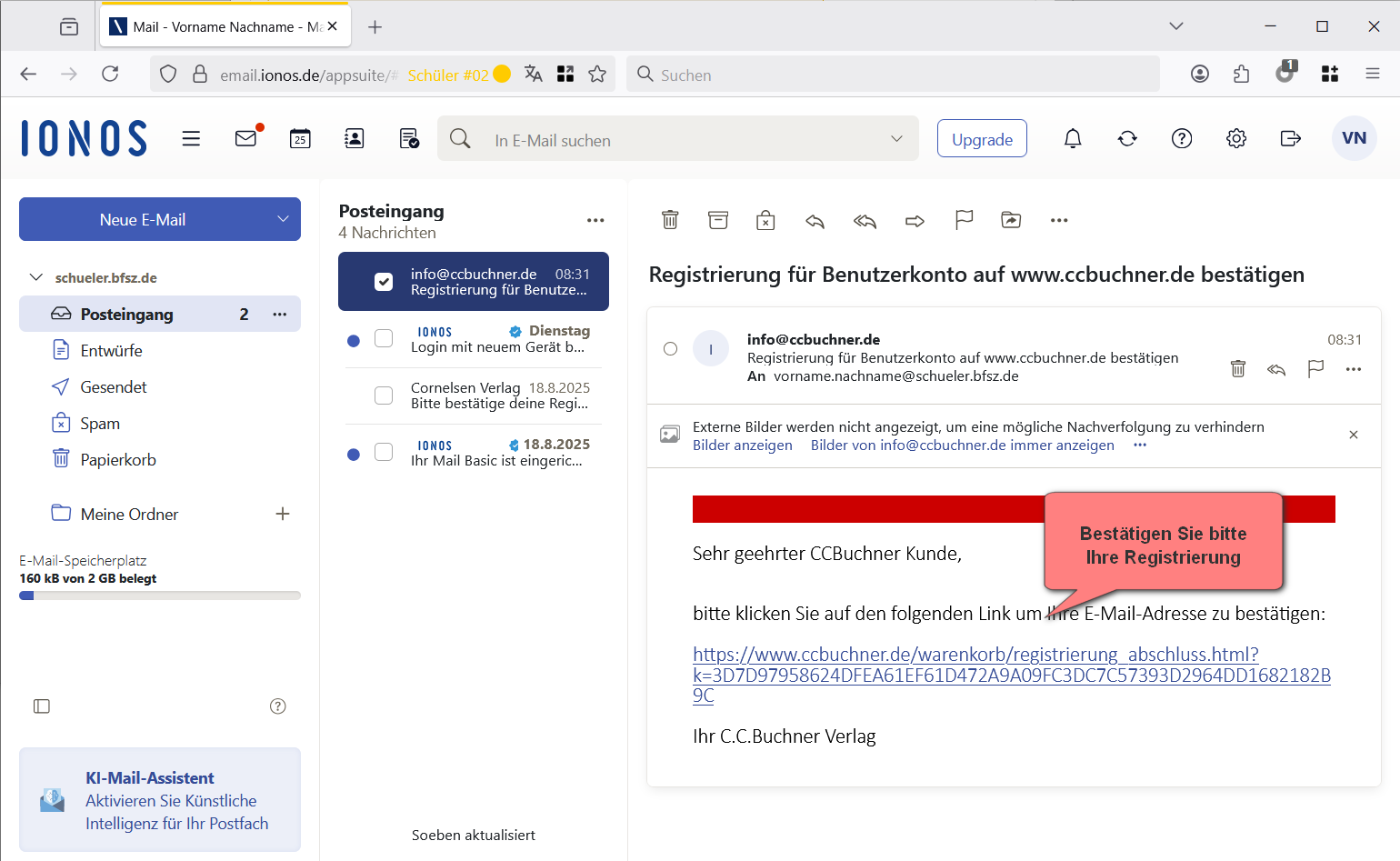1400x861 pixels.
Task: Expand the email search options dropdown
Action: coord(896,139)
